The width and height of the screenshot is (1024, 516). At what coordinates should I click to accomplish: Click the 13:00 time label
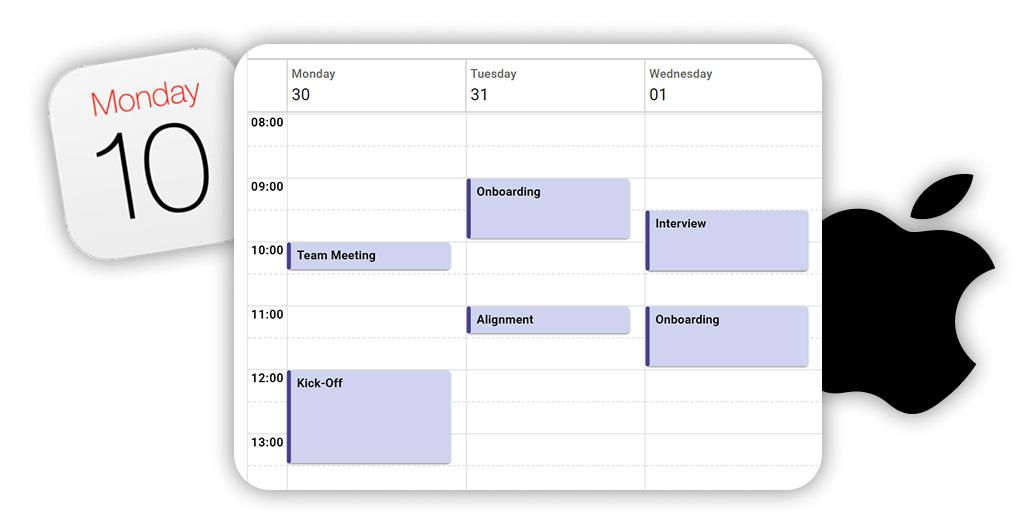click(x=267, y=443)
